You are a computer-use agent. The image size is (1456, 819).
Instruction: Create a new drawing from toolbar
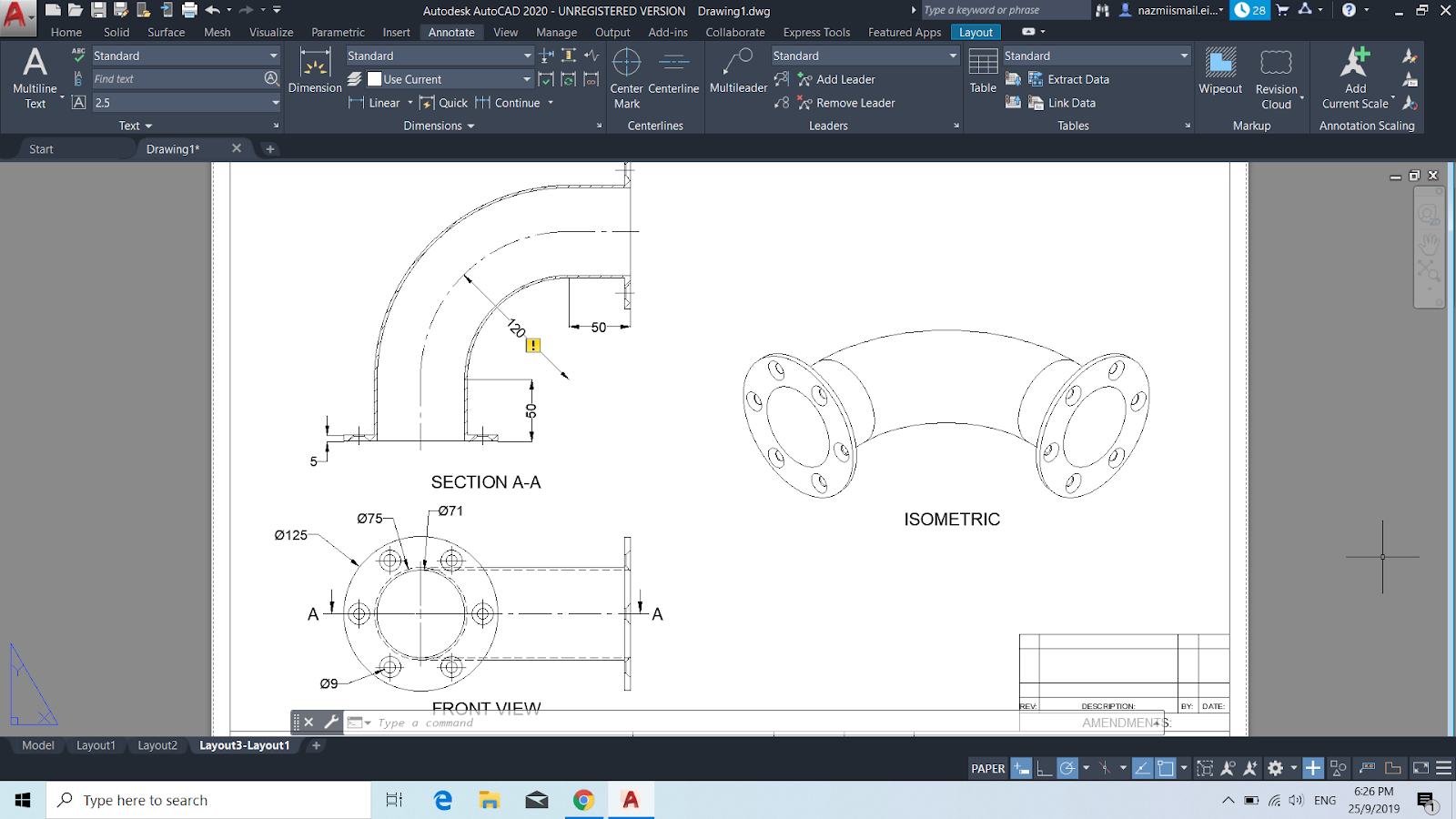[53, 10]
